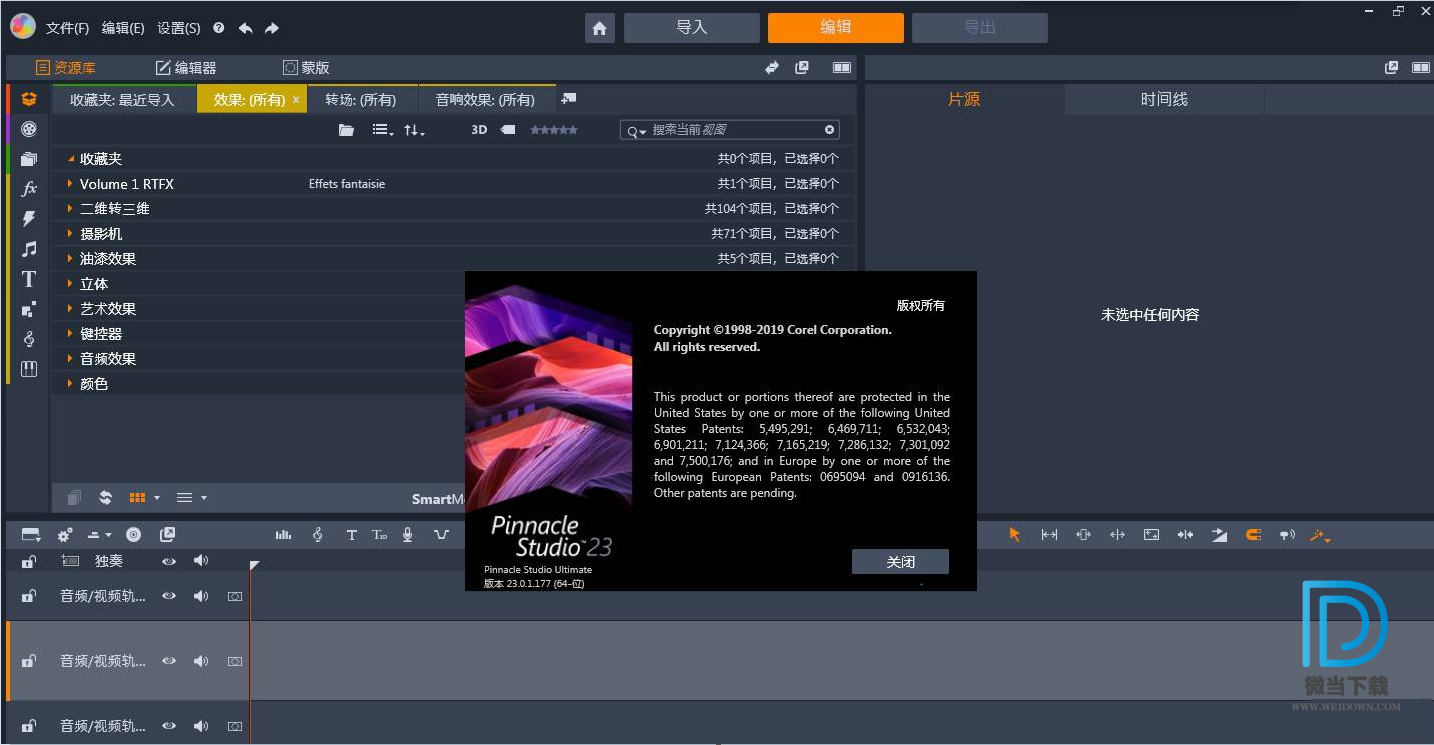Click the timeline T title creator icon

[x=351, y=535]
